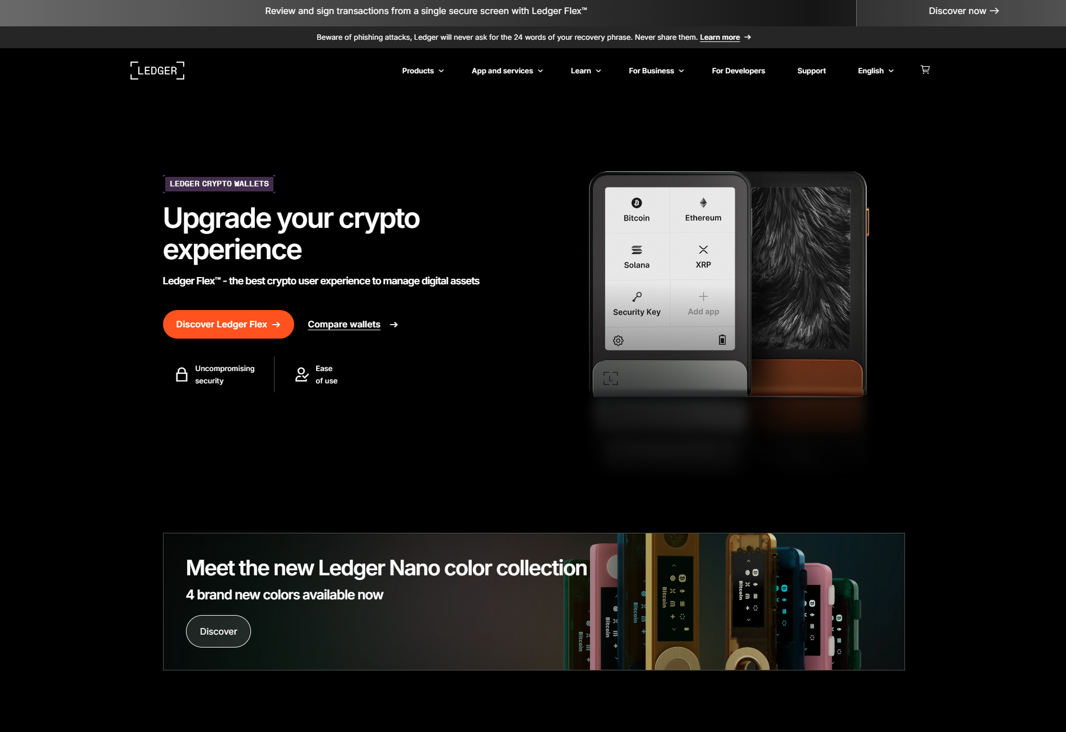Expand the Products dropdown menu

[x=422, y=71]
